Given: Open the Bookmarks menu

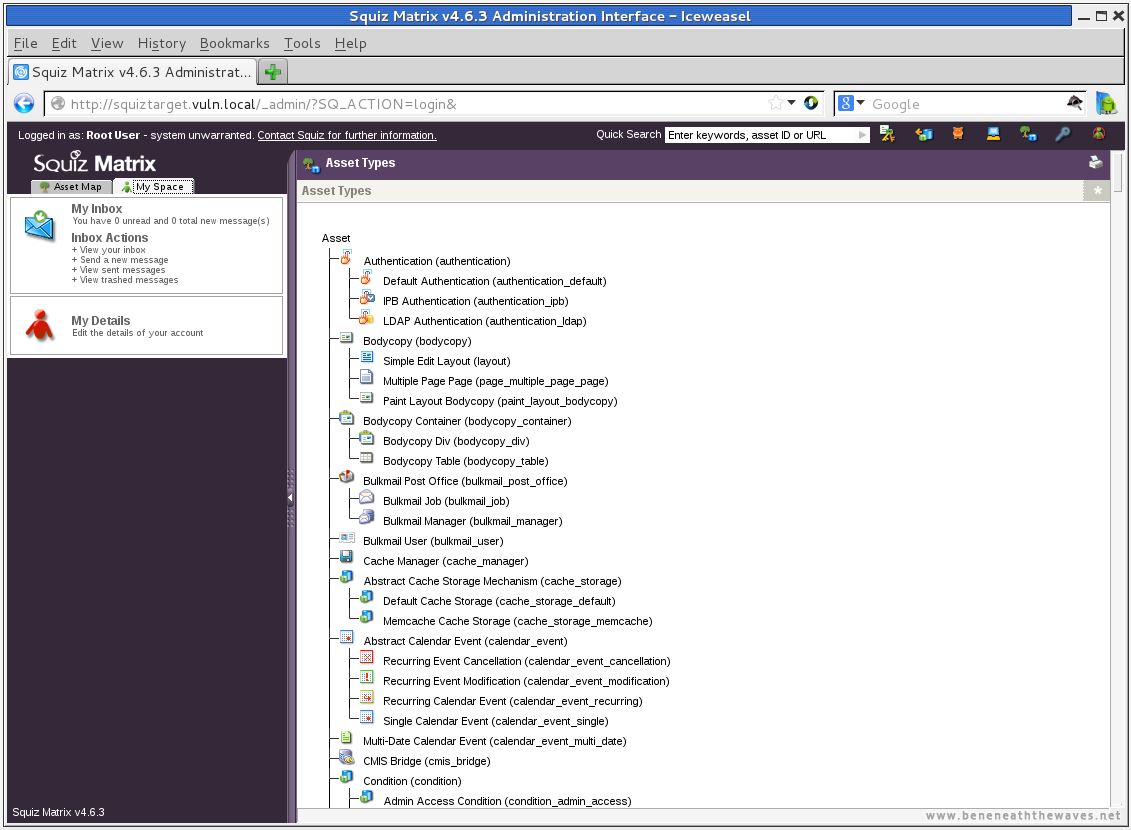Looking at the screenshot, I should (234, 43).
